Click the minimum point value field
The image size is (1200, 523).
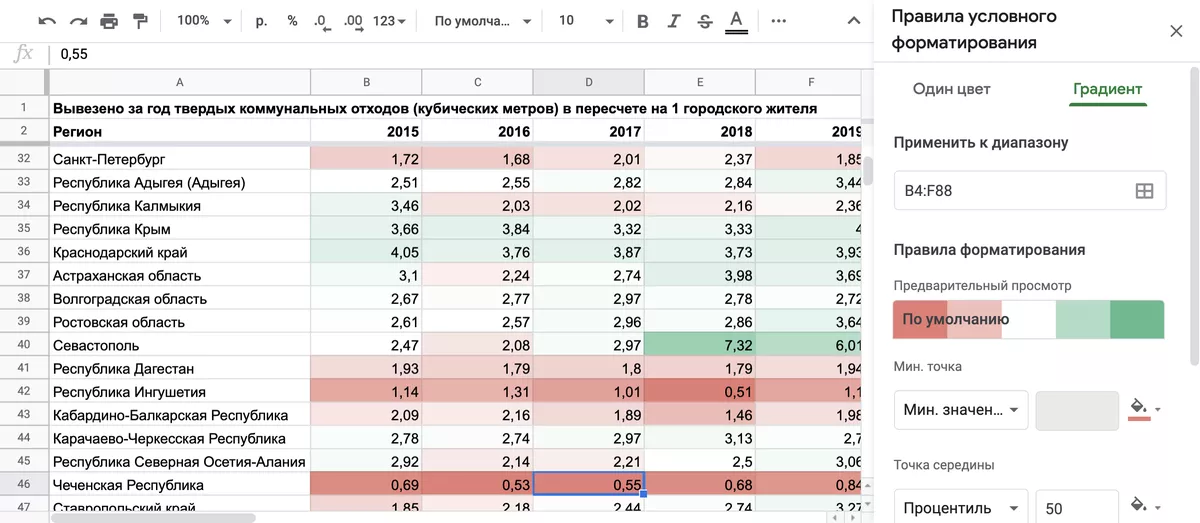pos(1077,410)
